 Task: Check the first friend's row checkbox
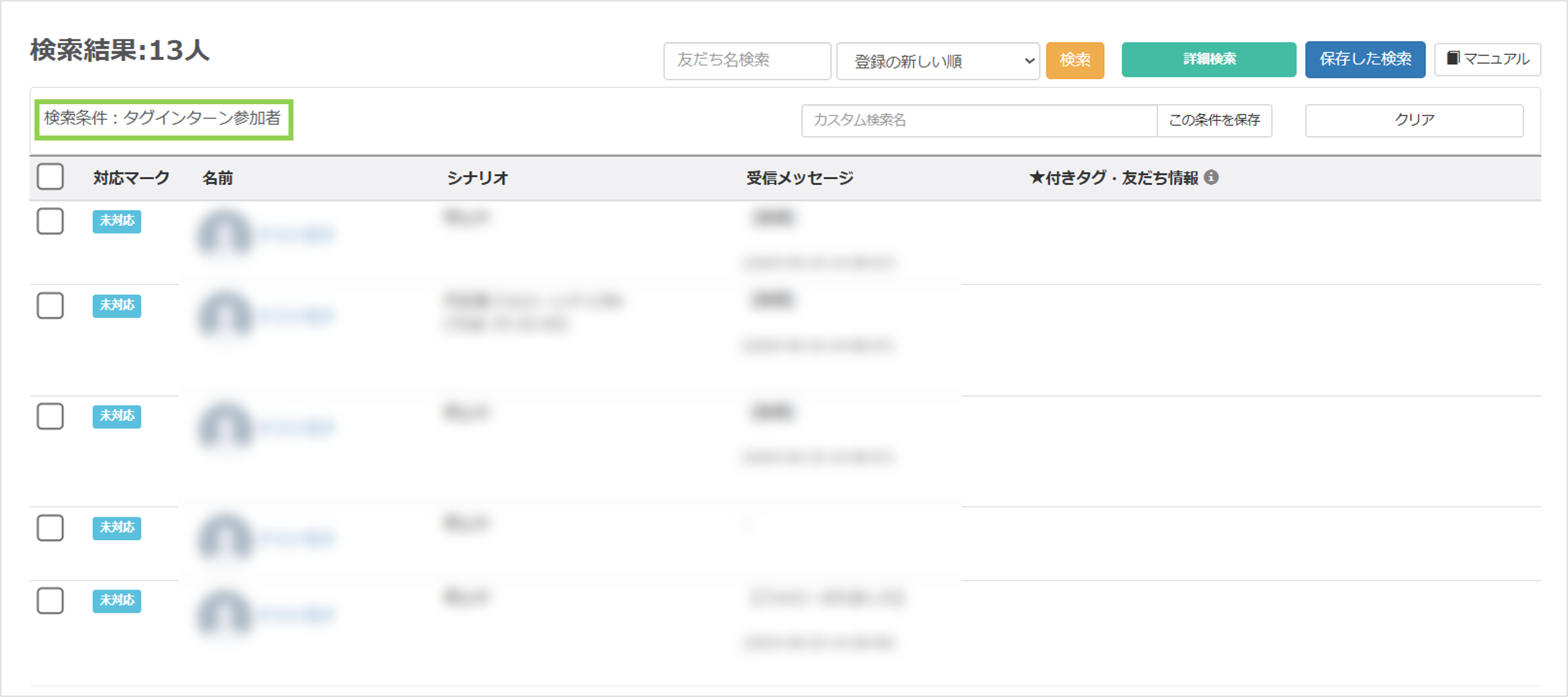pos(50,222)
